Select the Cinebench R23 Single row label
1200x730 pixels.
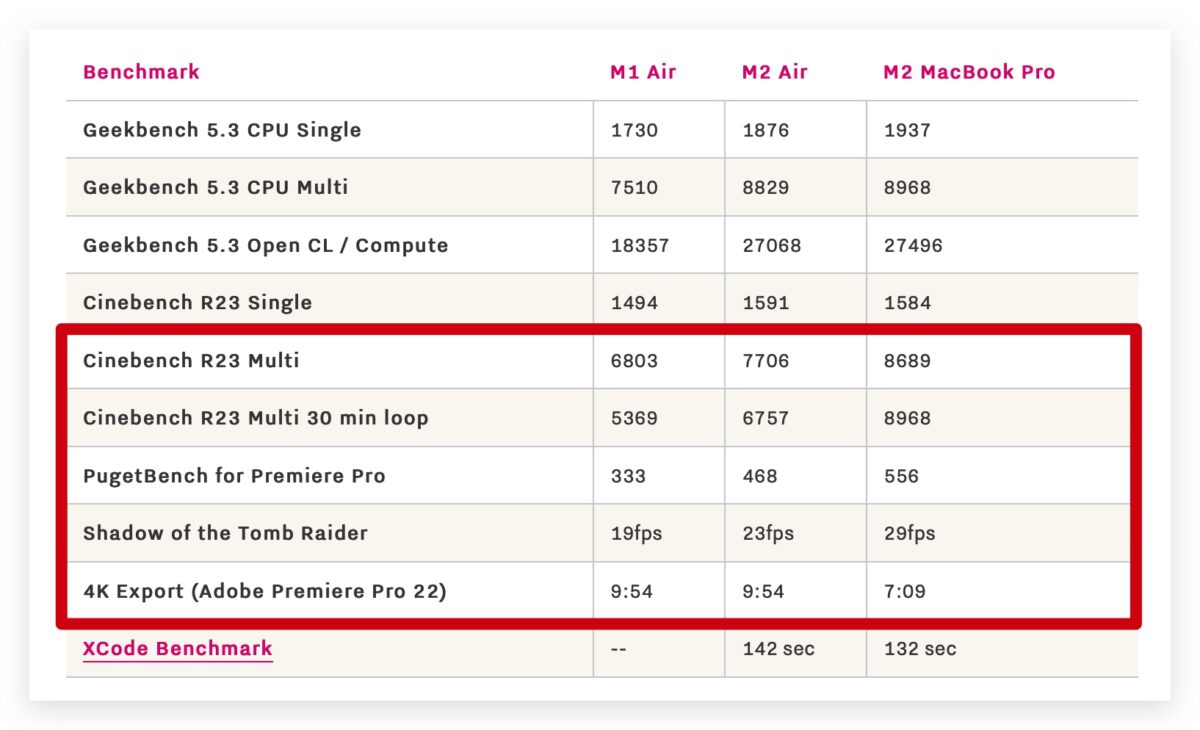pyautogui.click(x=197, y=302)
